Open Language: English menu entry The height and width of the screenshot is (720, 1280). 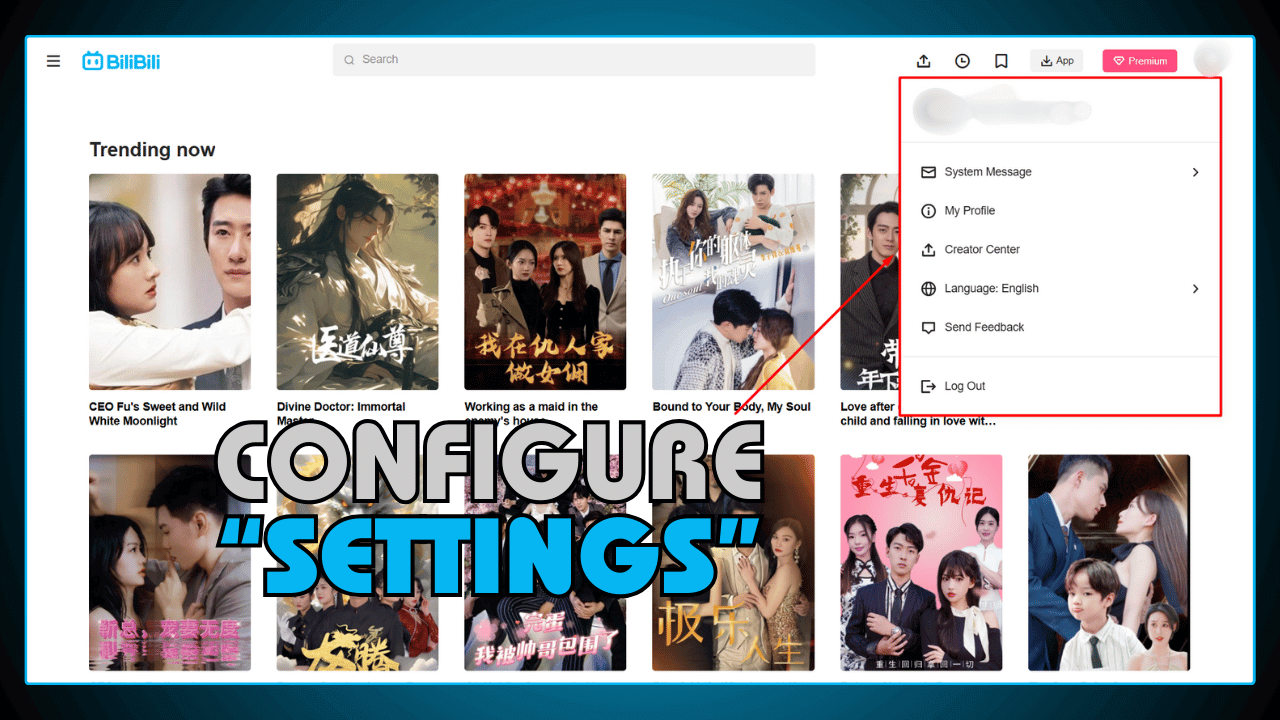coord(1060,289)
